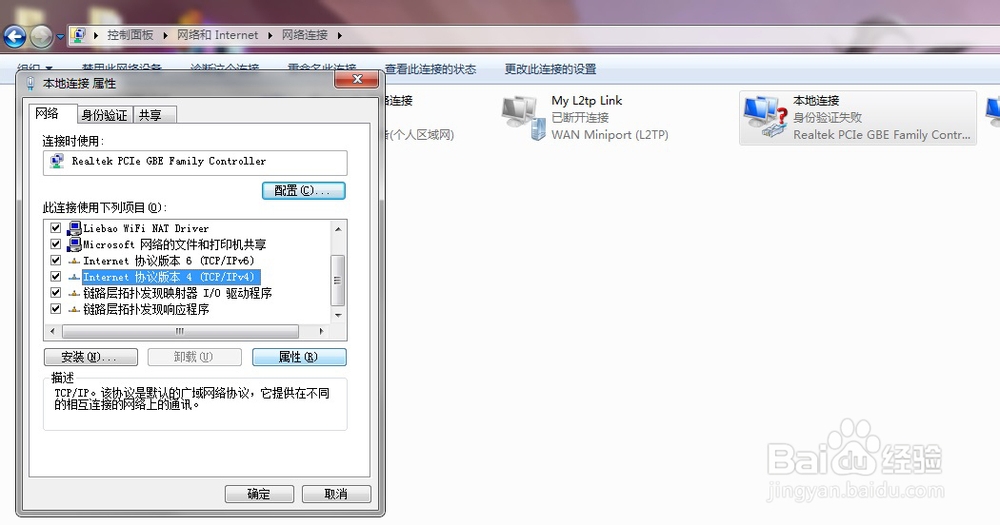Click the list's vertical scrollbar down arrow
This screenshot has height=525, width=1000.
click(x=338, y=316)
